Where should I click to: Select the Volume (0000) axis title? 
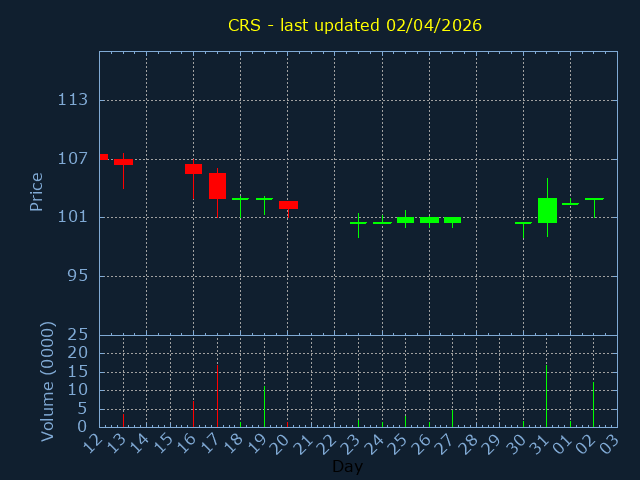tap(47, 381)
